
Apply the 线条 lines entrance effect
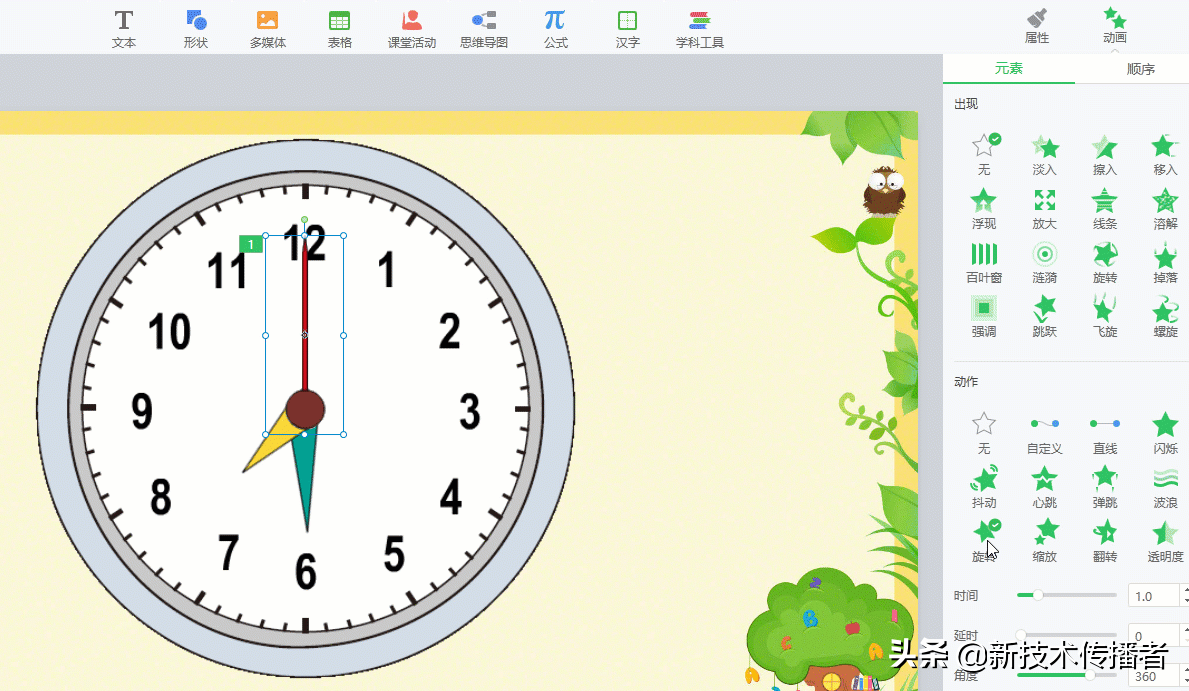(x=1105, y=208)
